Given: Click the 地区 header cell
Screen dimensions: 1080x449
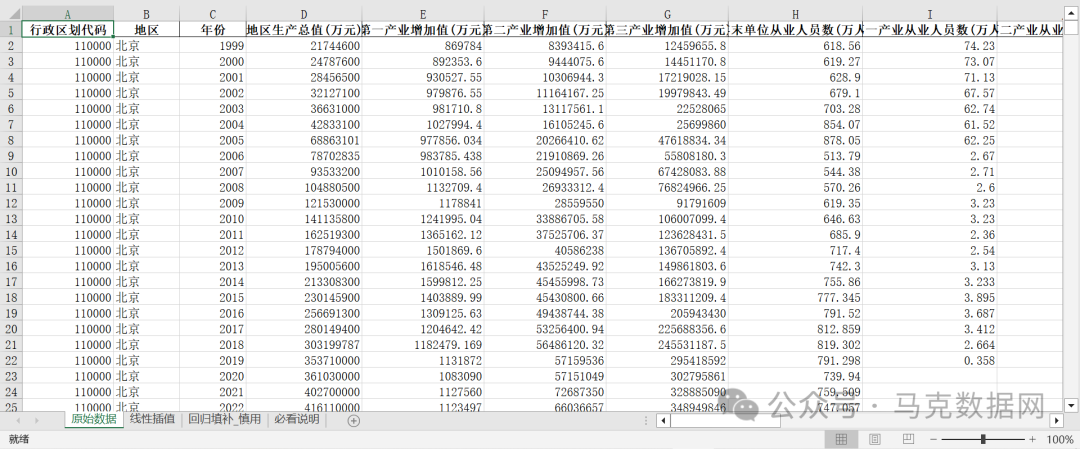Looking at the screenshot, I should 146,29.
